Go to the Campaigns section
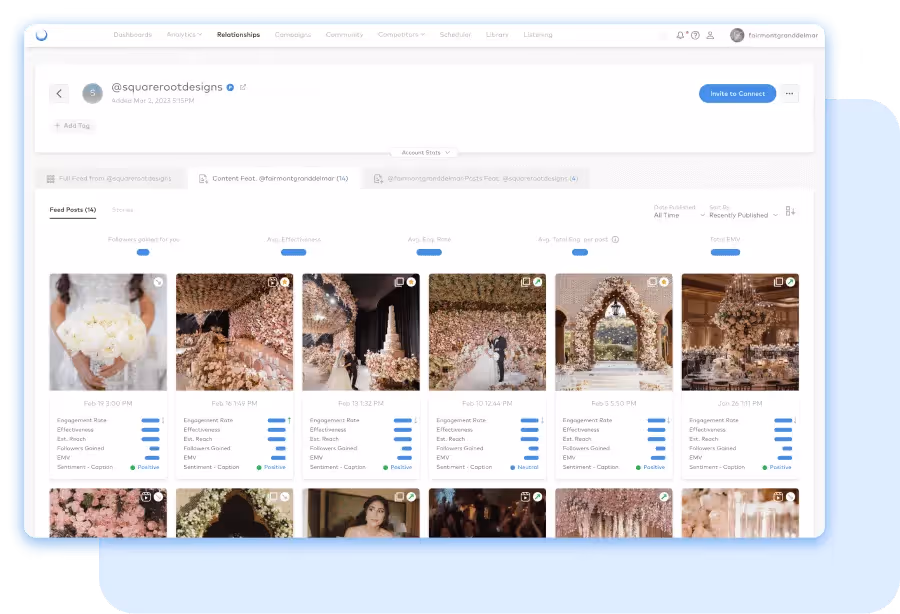This screenshot has height=614, width=900. (293, 34)
